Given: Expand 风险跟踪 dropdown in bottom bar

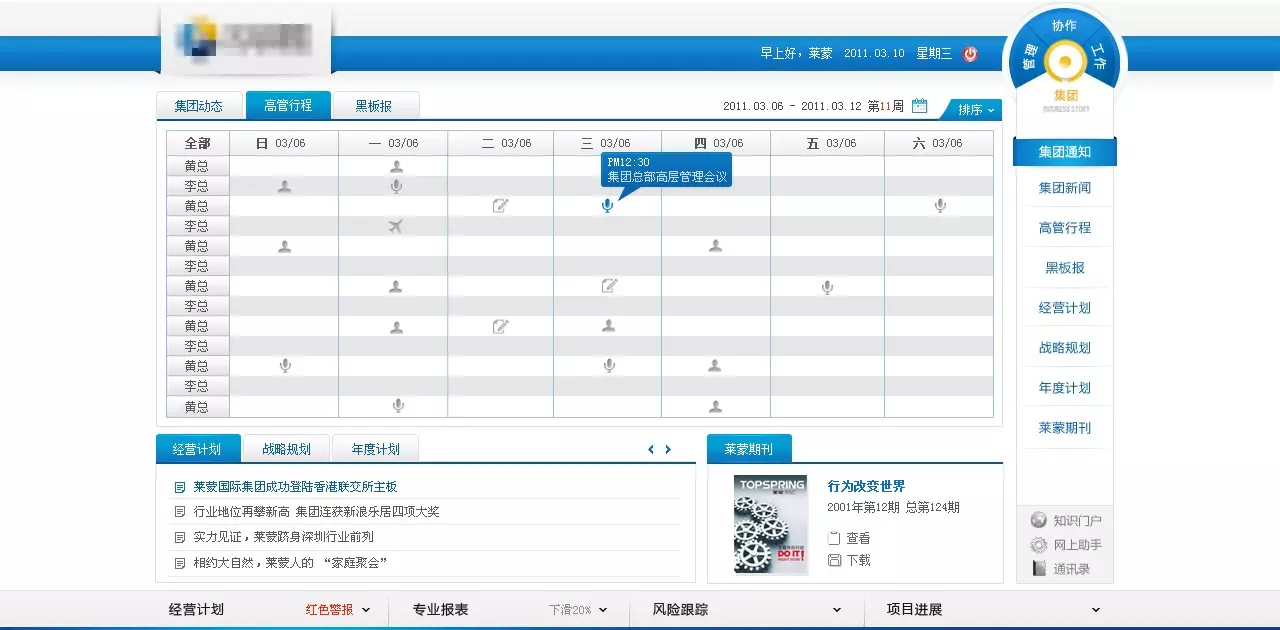Looking at the screenshot, I should point(837,610).
